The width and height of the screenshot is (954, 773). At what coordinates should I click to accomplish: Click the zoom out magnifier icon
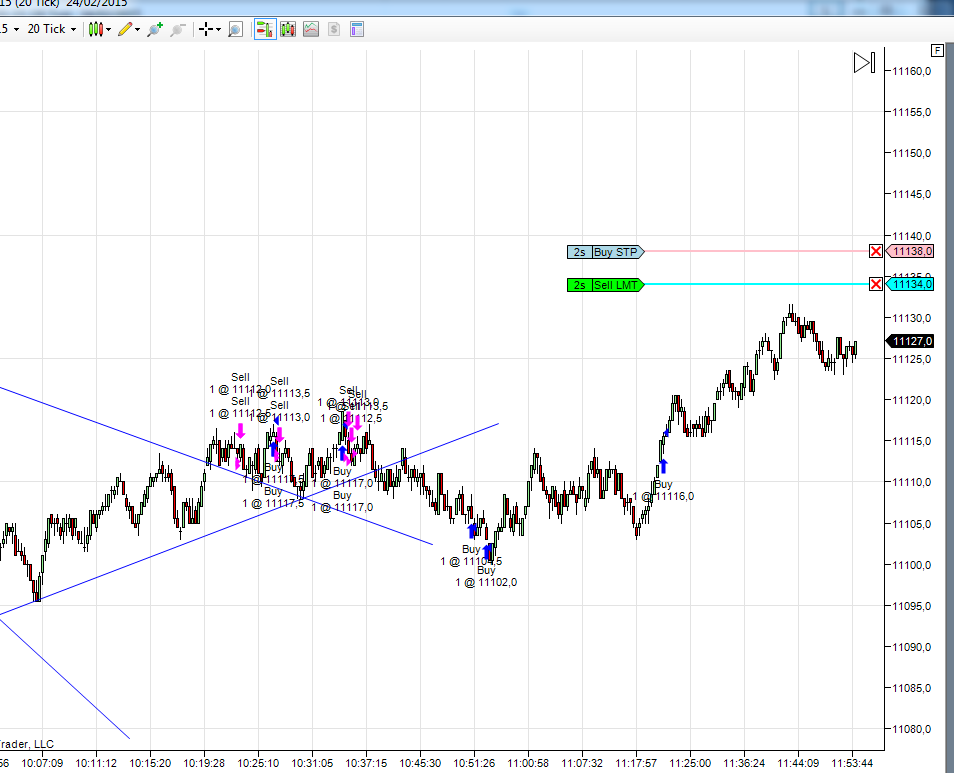[x=178, y=29]
